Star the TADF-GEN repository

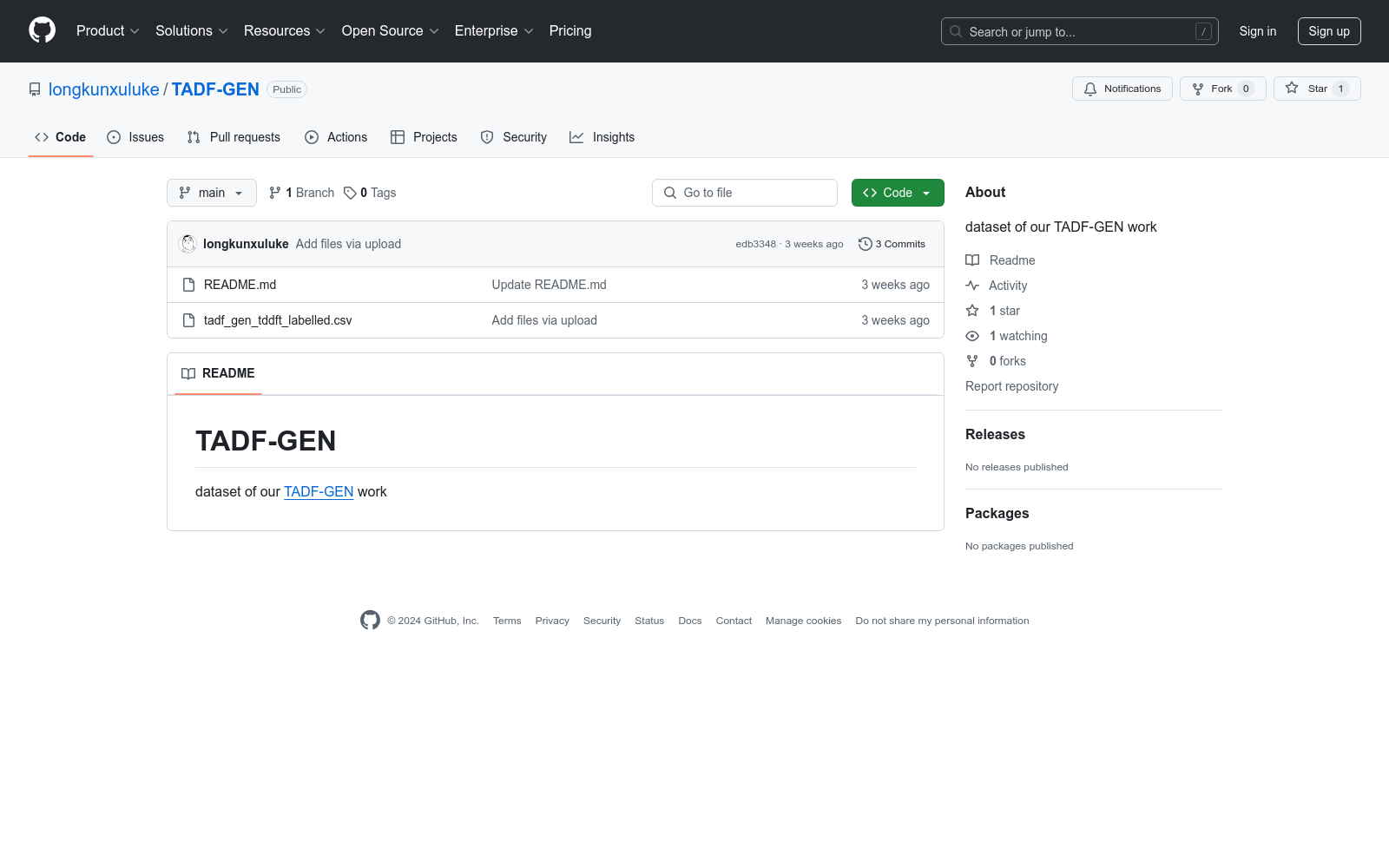pyautogui.click(x=1317, y=89)
